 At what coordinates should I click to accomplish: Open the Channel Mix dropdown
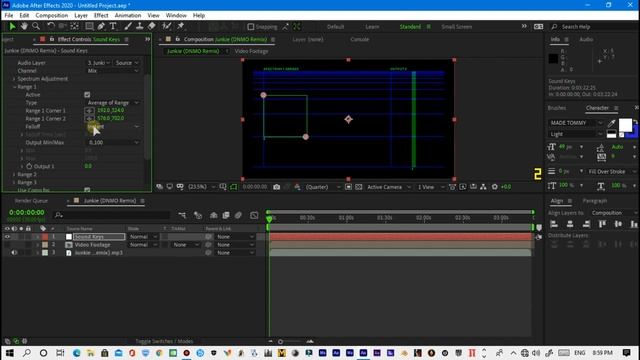click(x=113, y=71)
